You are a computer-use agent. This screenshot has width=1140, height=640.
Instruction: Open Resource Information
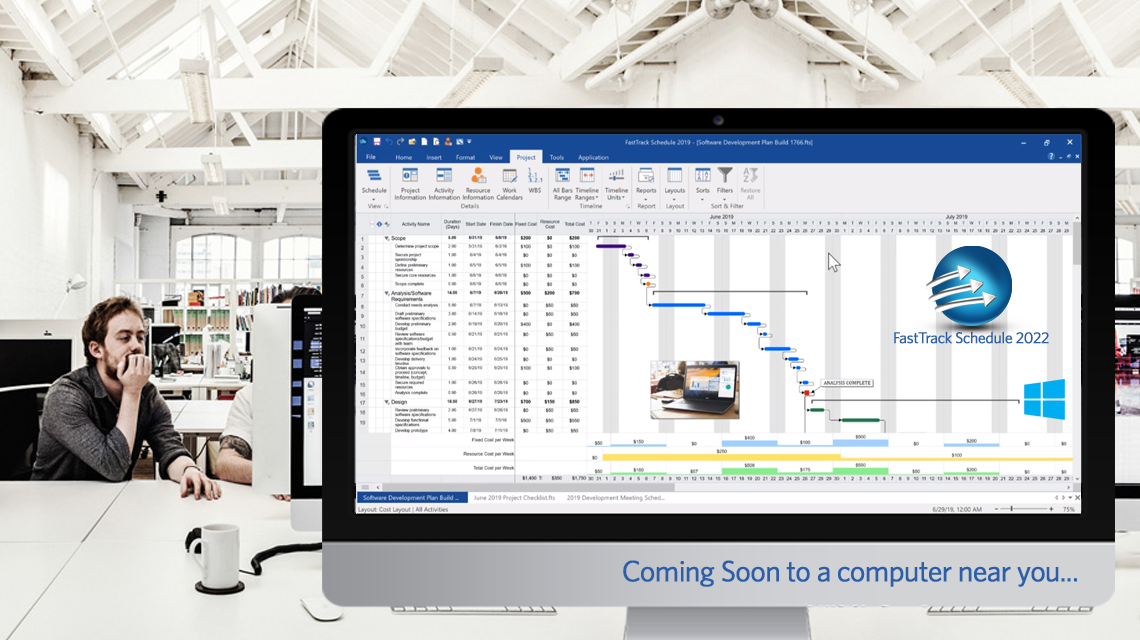(x=478, y=180)
